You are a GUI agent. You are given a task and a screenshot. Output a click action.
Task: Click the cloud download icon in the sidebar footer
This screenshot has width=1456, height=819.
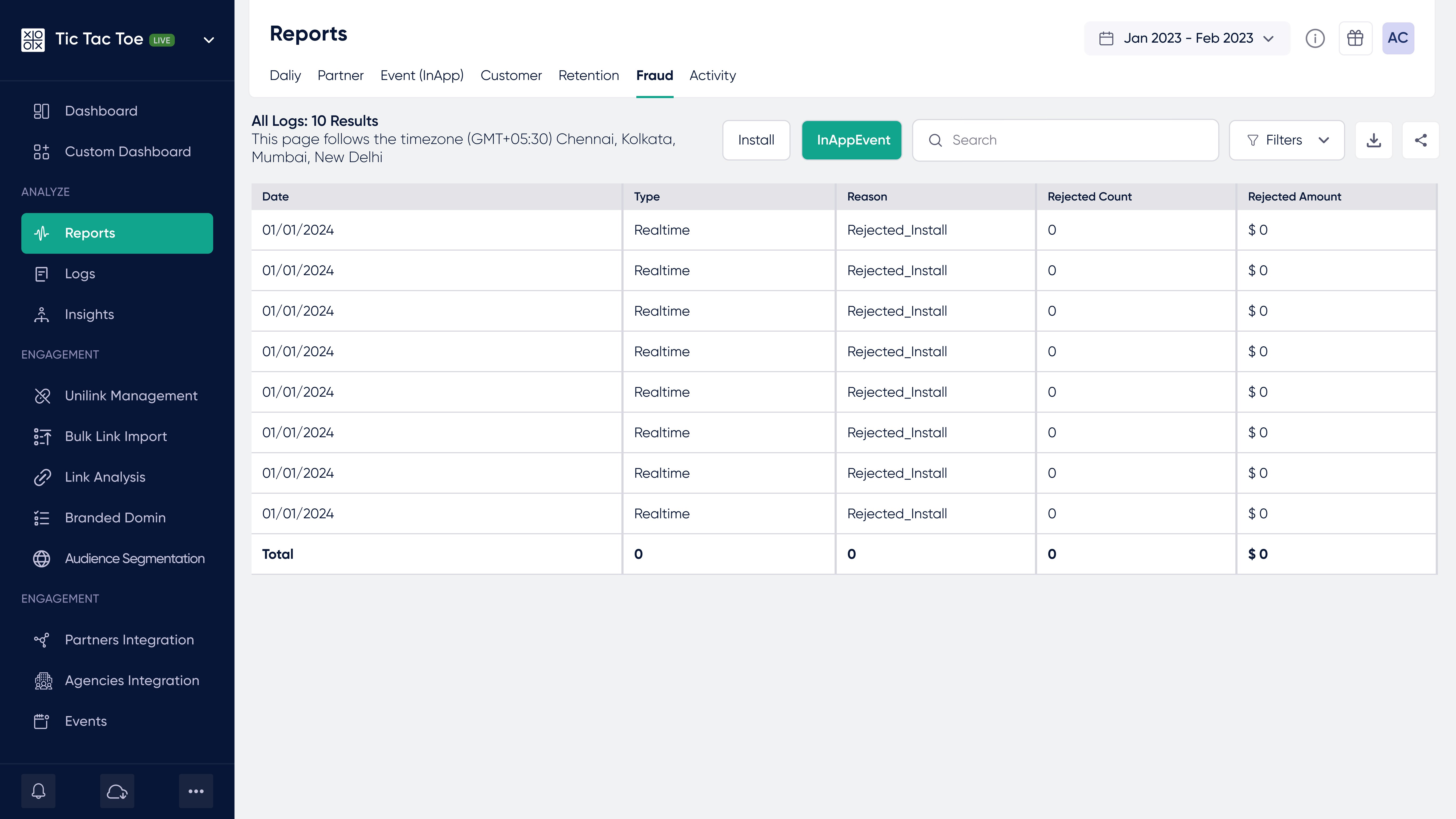(x=117, y=791)
